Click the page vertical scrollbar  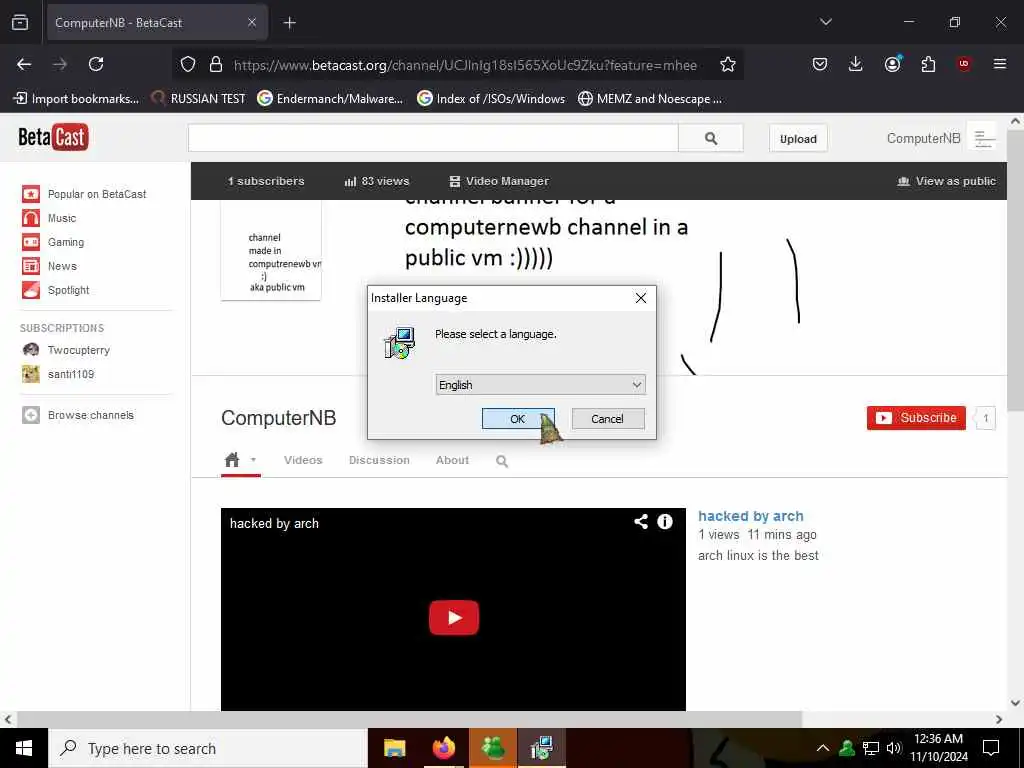pos(1015,269)
